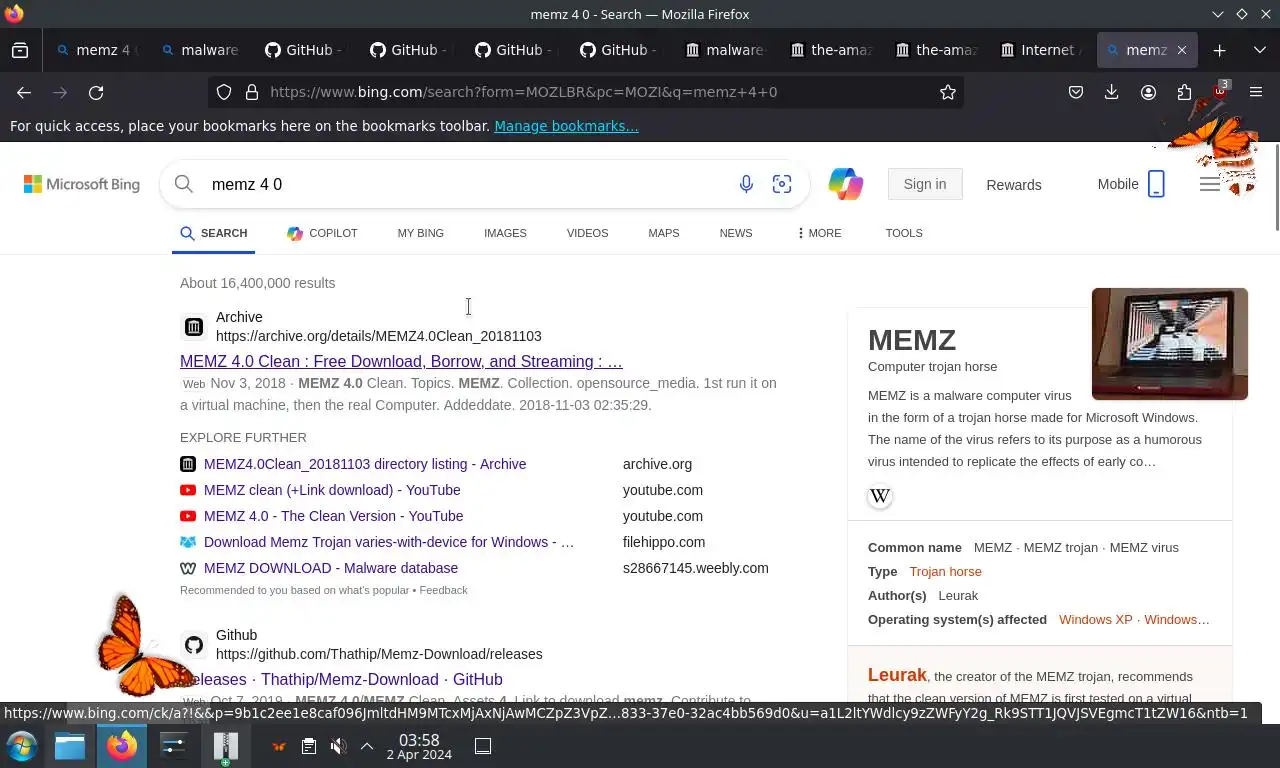
Task: Click the Sign in button
Action: point(924,184)
